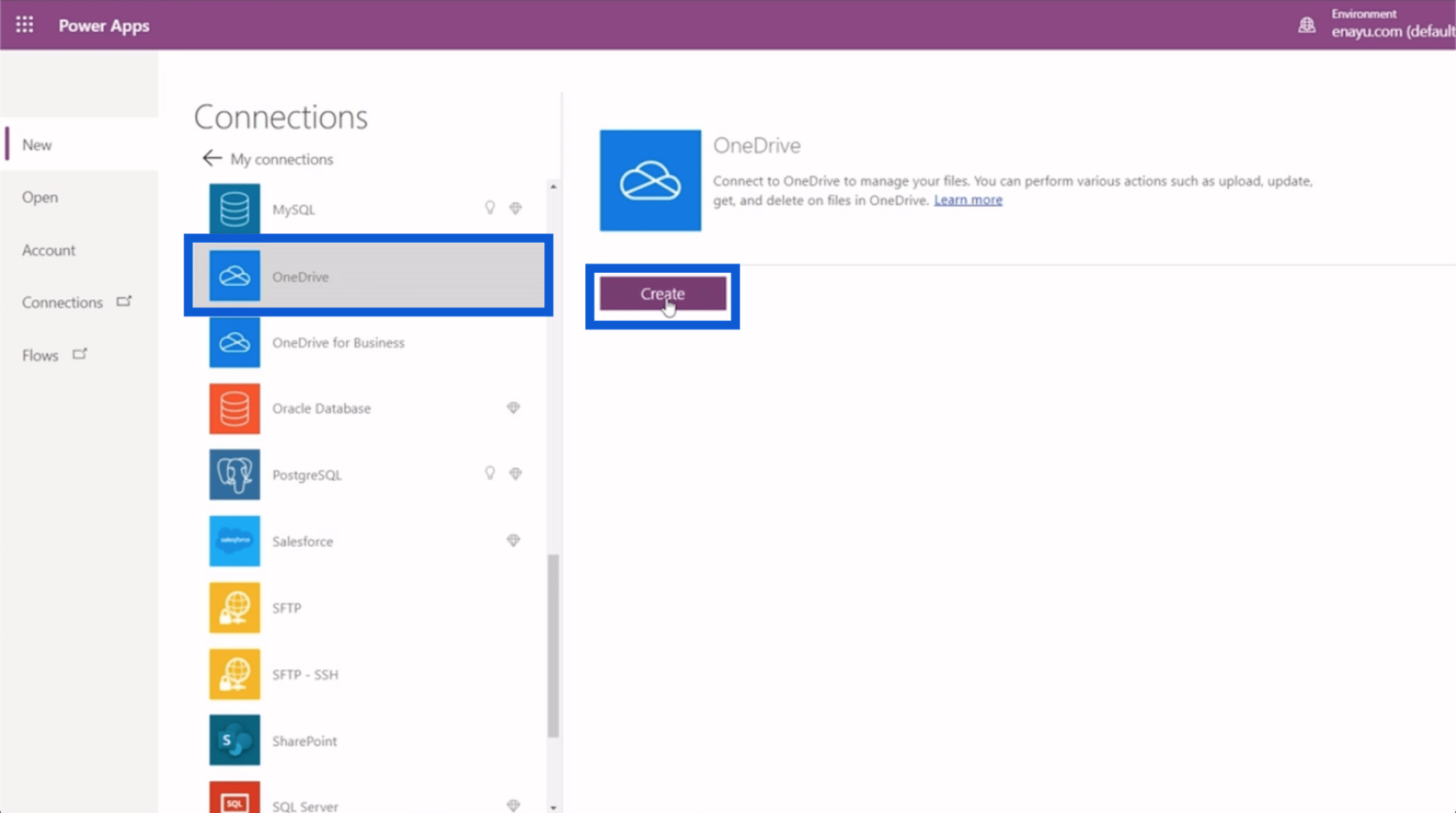
Task: Click the scroll up arrow of the connections list
Action: (x=553, y=186)
